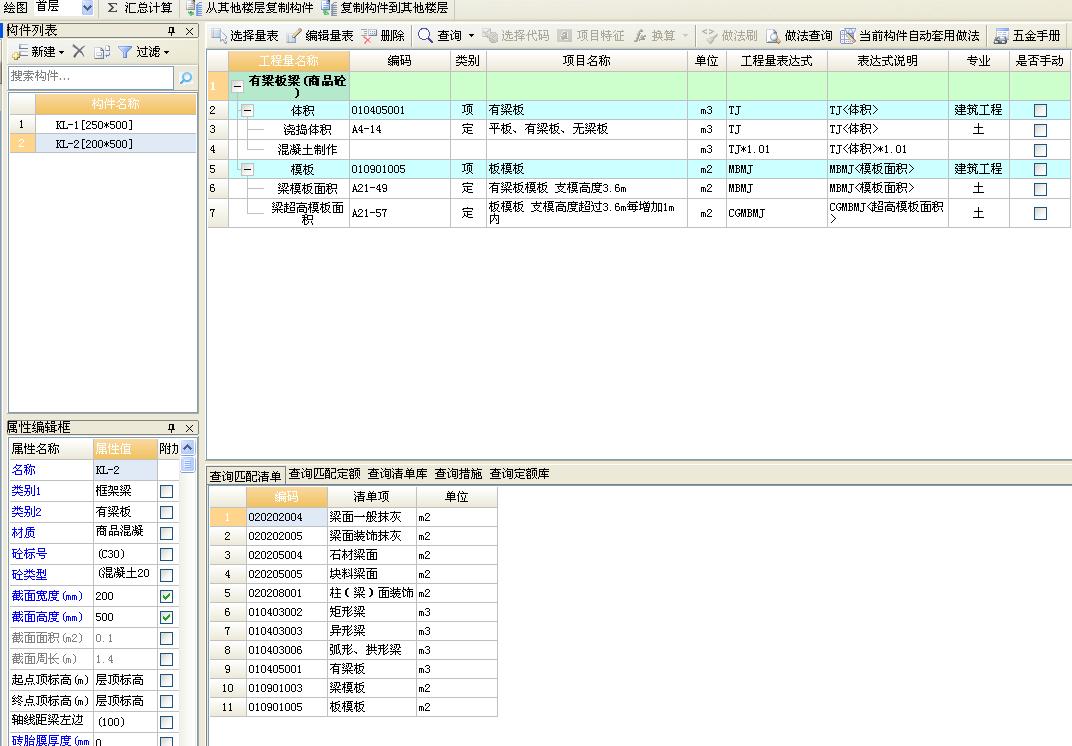Click the 构件名称 column header

(116, 104)
